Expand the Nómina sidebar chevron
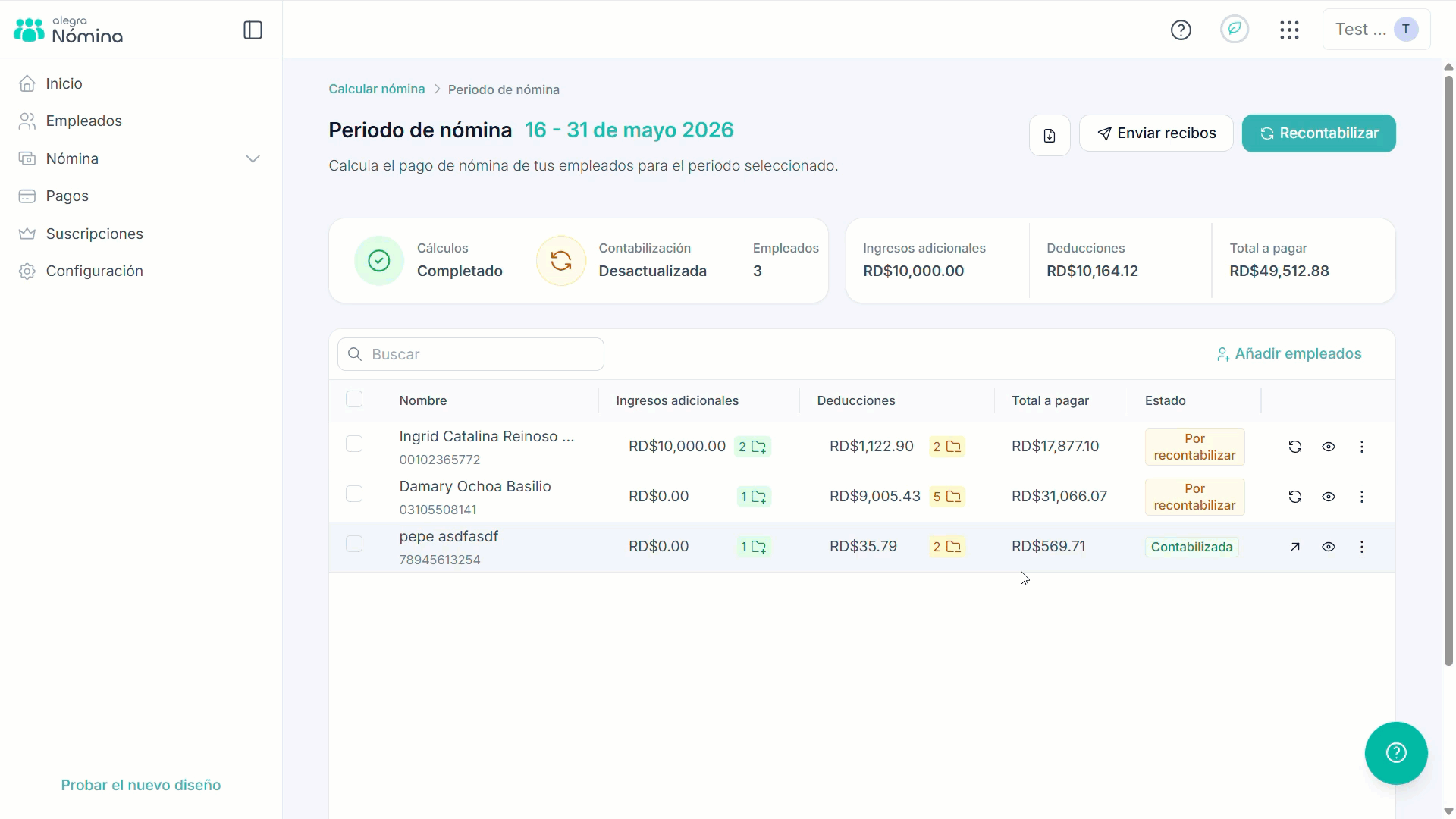The height and width of the screenshot is (819, 1456). coord(253,158)
